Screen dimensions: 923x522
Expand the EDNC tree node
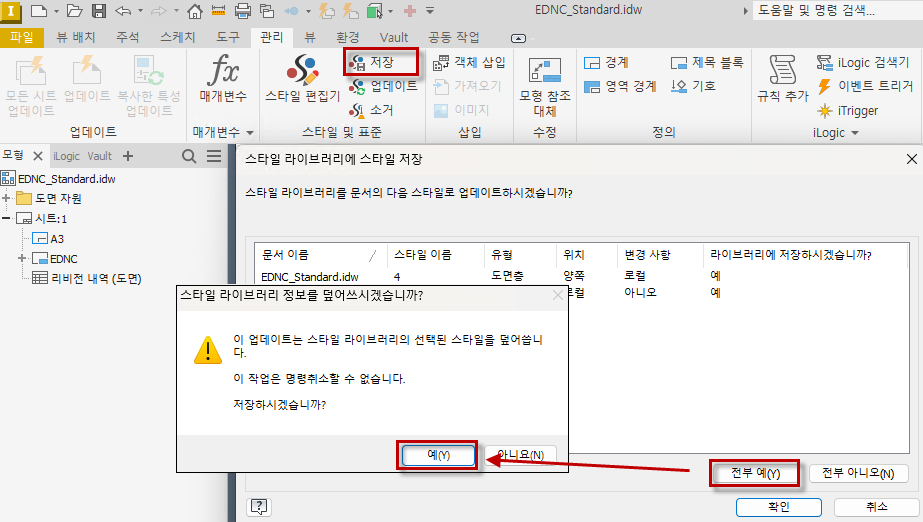click(22, 258)
